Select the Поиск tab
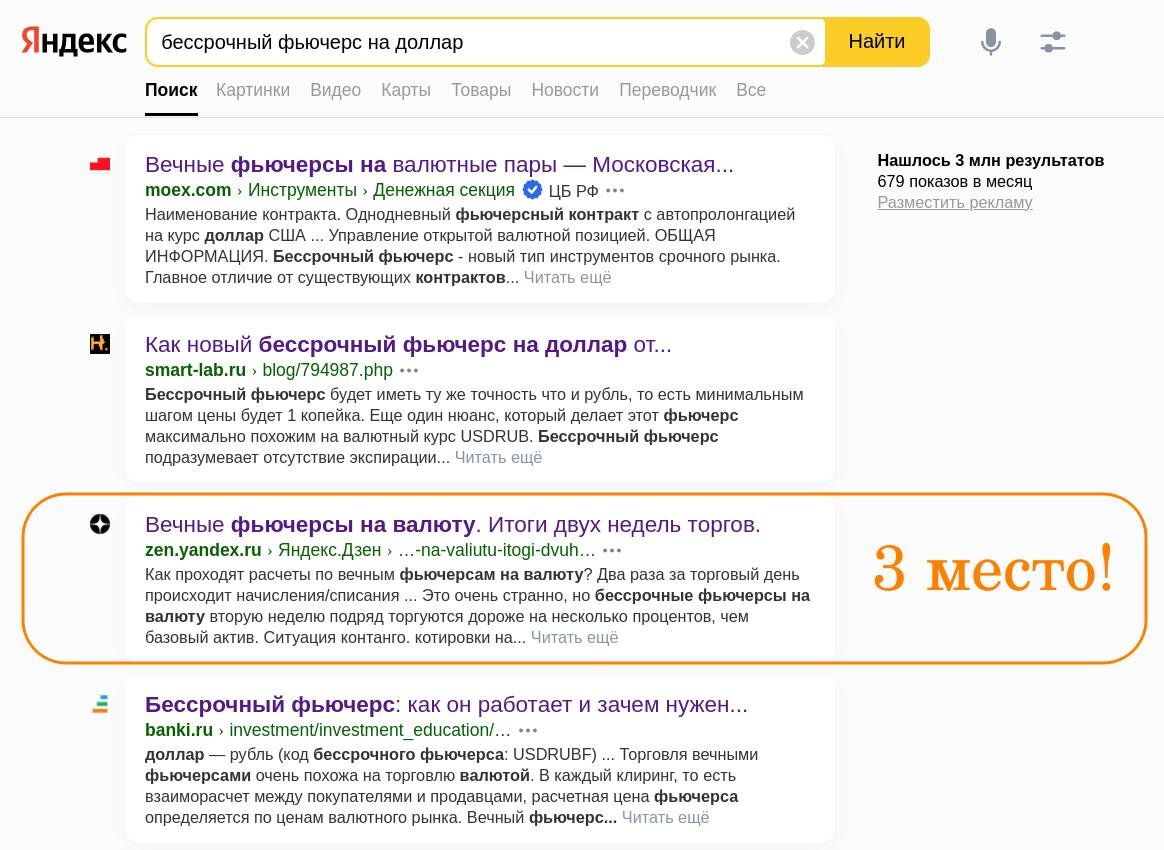Viewport: 1164px width, 850px height. tap(171, 90)
